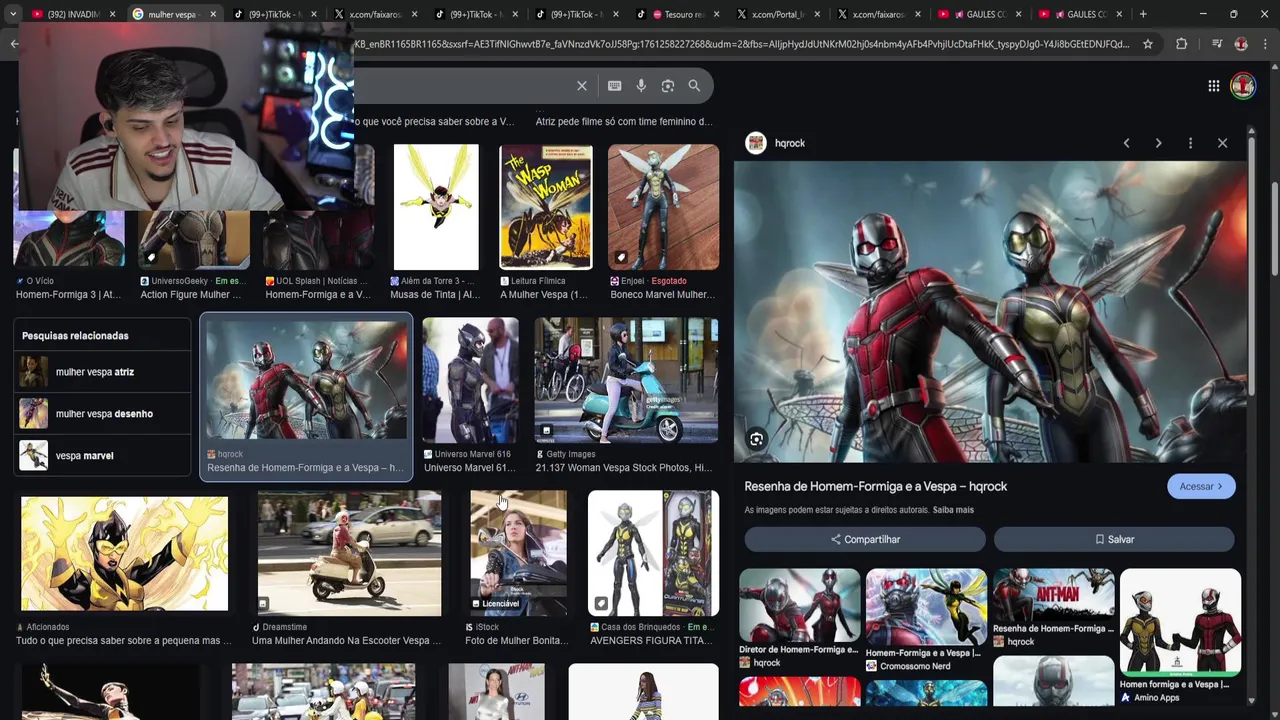
Task: Open the hqrock Resenha de Homem-Formiga result thumbnail
Action: (x=306, y=380)
